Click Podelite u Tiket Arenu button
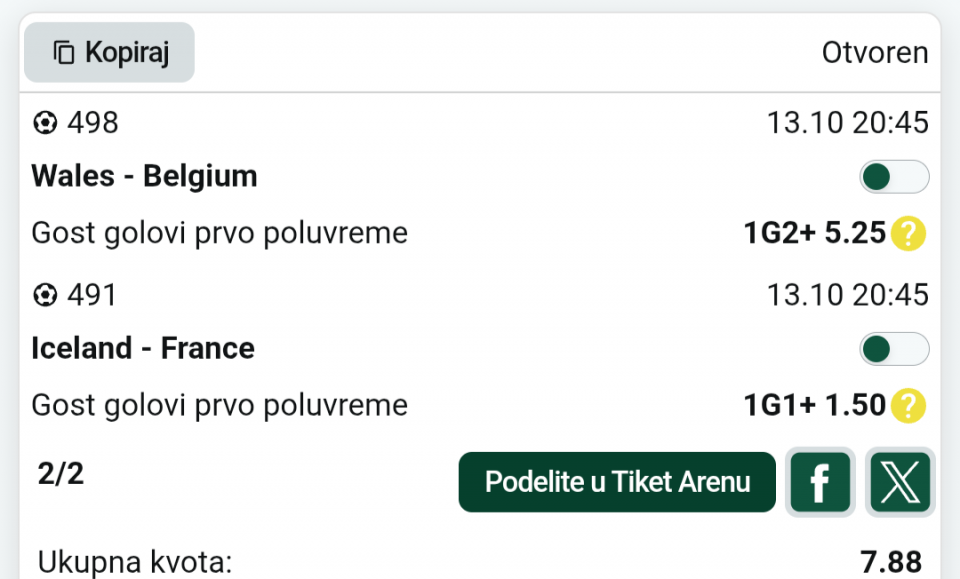Image resolution: width=960 pixels, height=579 pixels. [617, 482]
